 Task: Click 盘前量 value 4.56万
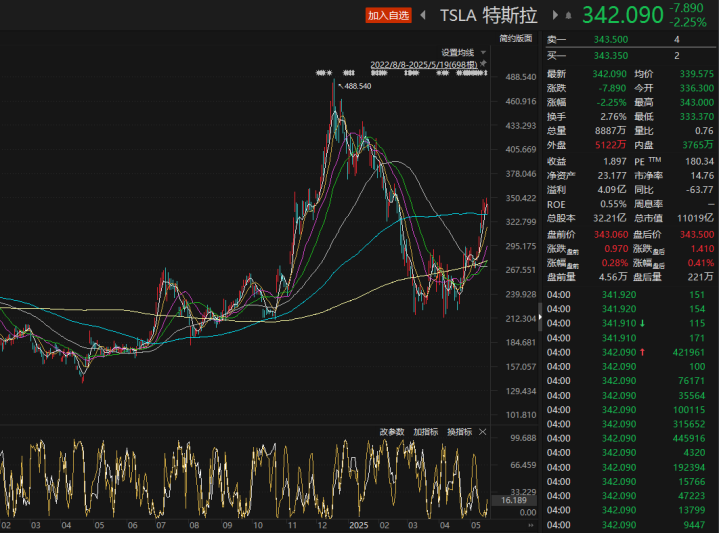pyautogui.click(x=613, y=277)
